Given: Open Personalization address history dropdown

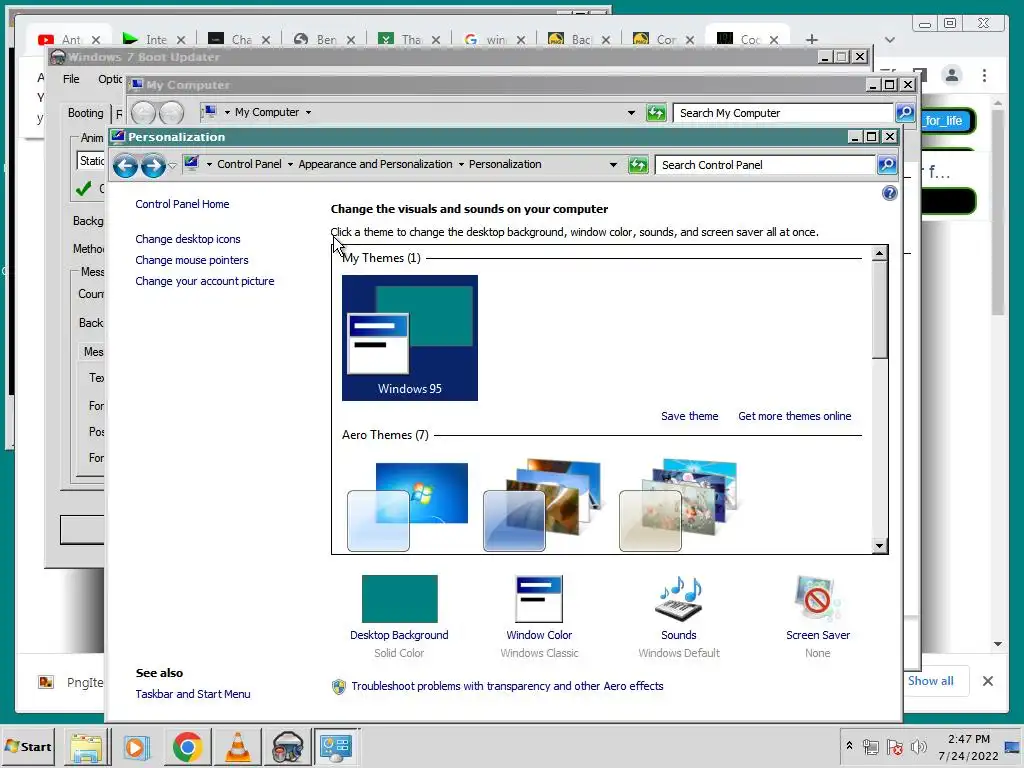Looking at the screenshot, I should (613, 165).
